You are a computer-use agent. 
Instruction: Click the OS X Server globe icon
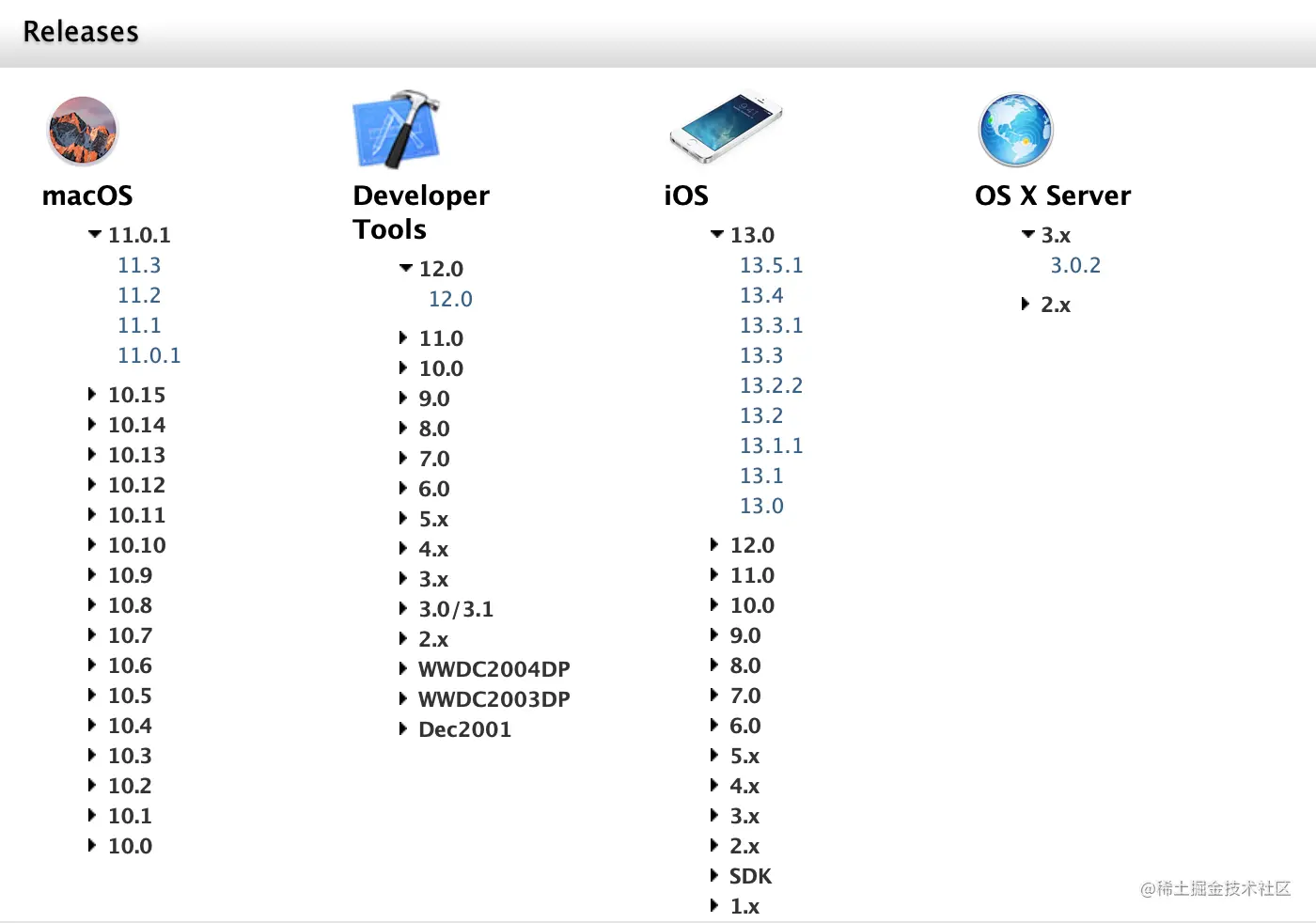point(1015,130)
